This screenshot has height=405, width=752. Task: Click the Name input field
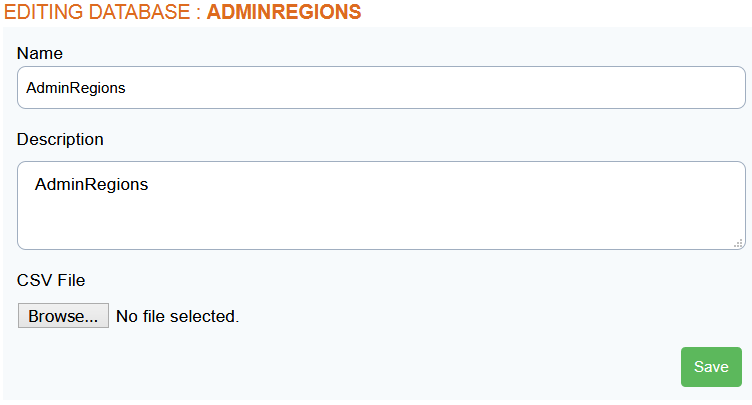click(381, 87)
